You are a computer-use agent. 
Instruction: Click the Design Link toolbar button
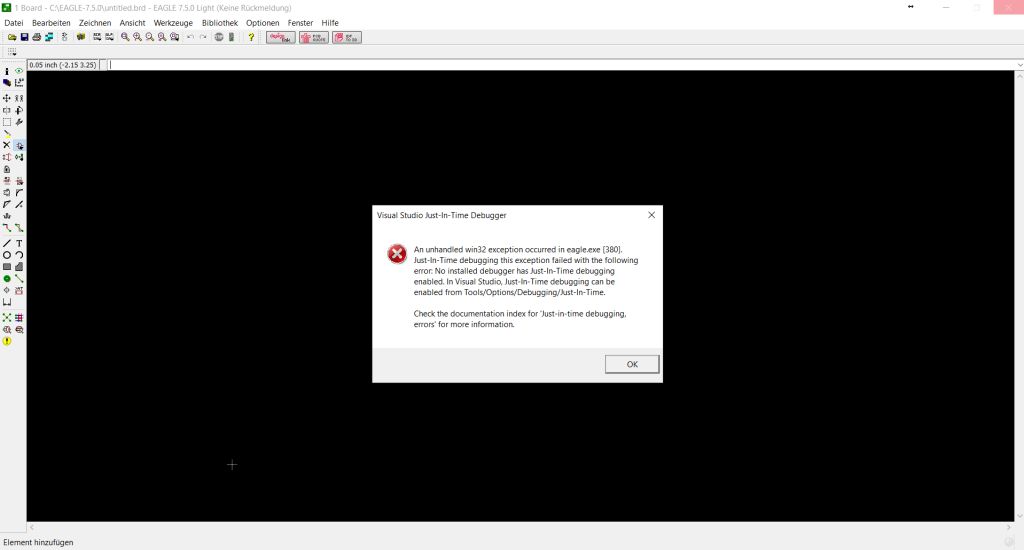[x=281, y=37]
